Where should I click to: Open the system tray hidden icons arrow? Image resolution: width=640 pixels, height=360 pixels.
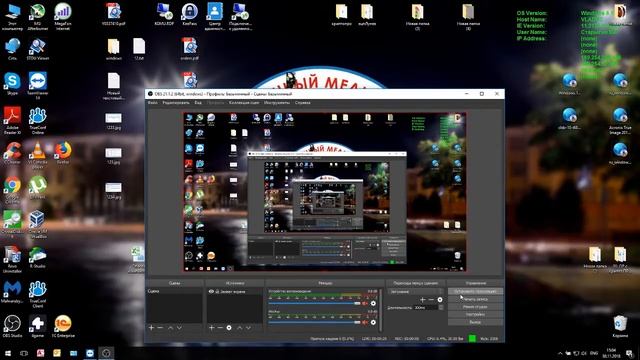[x=560, y=353]
